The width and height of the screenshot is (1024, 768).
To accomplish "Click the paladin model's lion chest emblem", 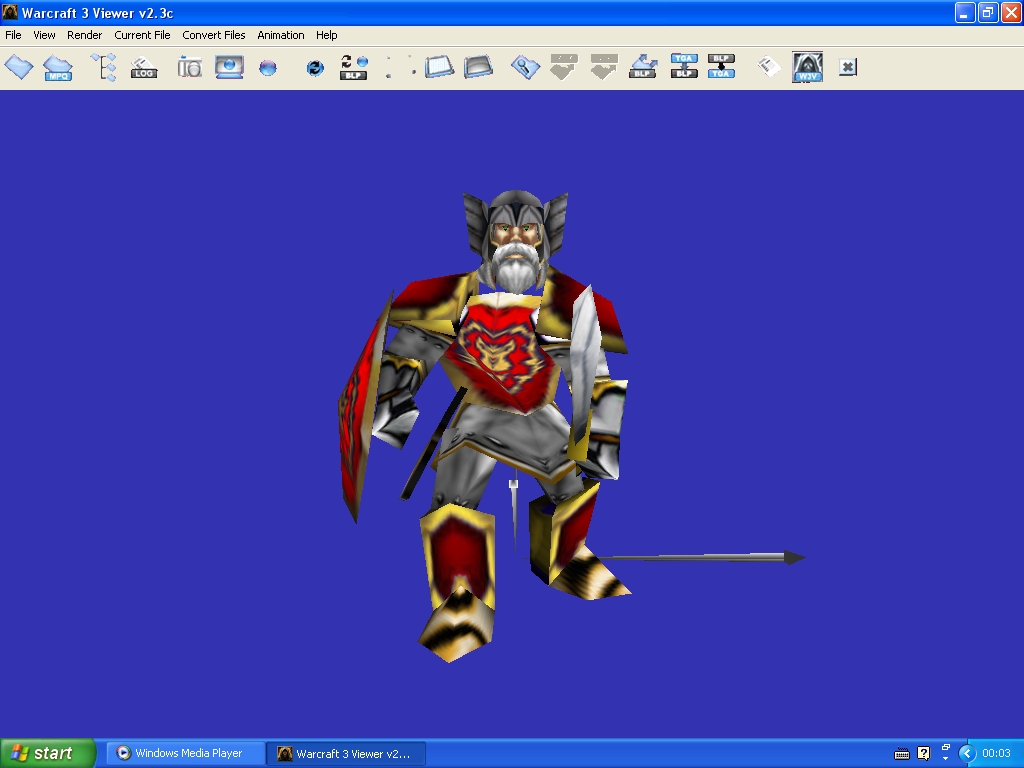I will [501, 353].
